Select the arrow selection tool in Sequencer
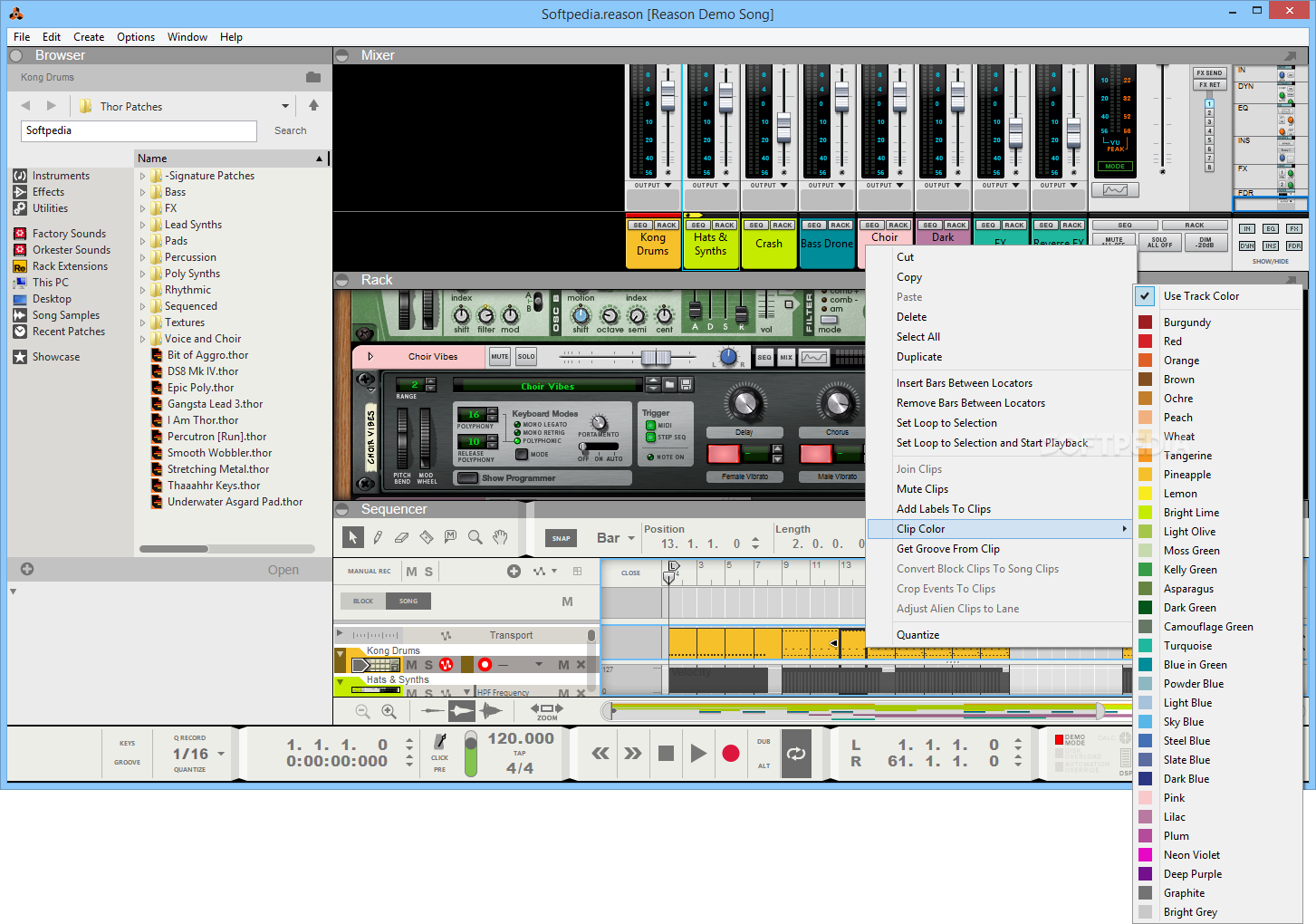Screen dimensions: 1316x924 point(353,537)
